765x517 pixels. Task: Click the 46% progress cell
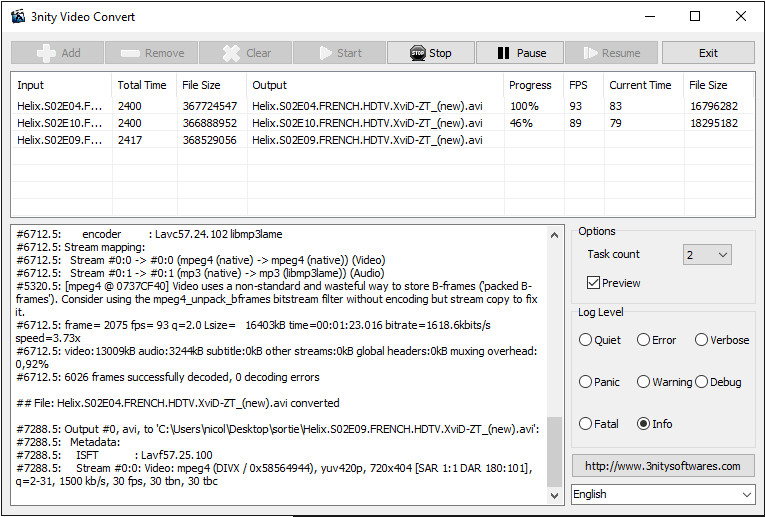point(521,123)
